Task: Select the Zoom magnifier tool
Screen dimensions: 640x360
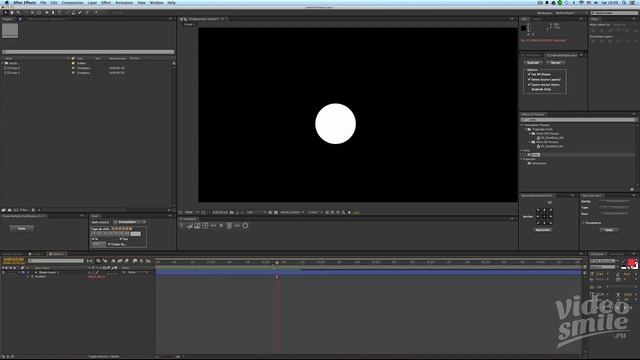Action: tap(18, 13)
